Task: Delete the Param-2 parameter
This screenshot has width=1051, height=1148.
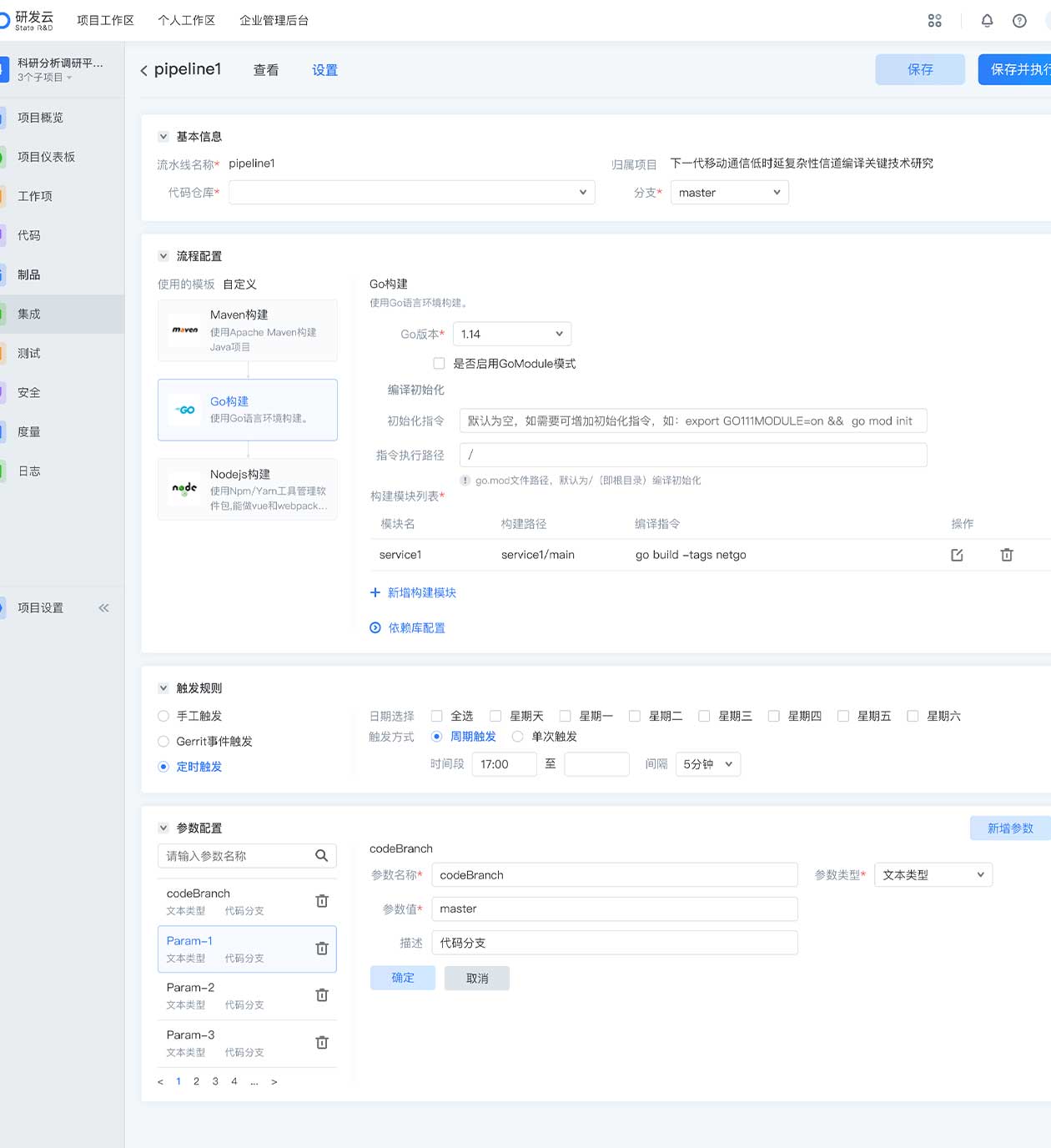Action: (x=322, y=995)
